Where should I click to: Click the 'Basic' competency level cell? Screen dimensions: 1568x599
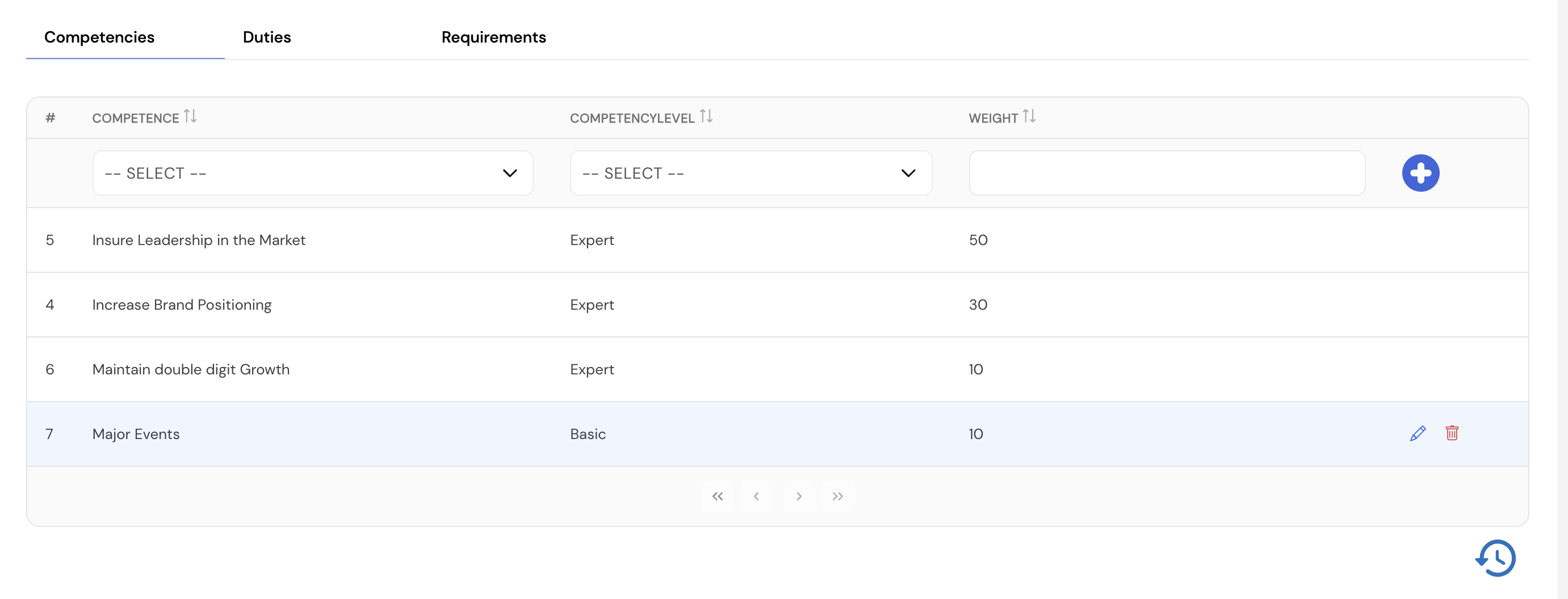click(588, 434)
